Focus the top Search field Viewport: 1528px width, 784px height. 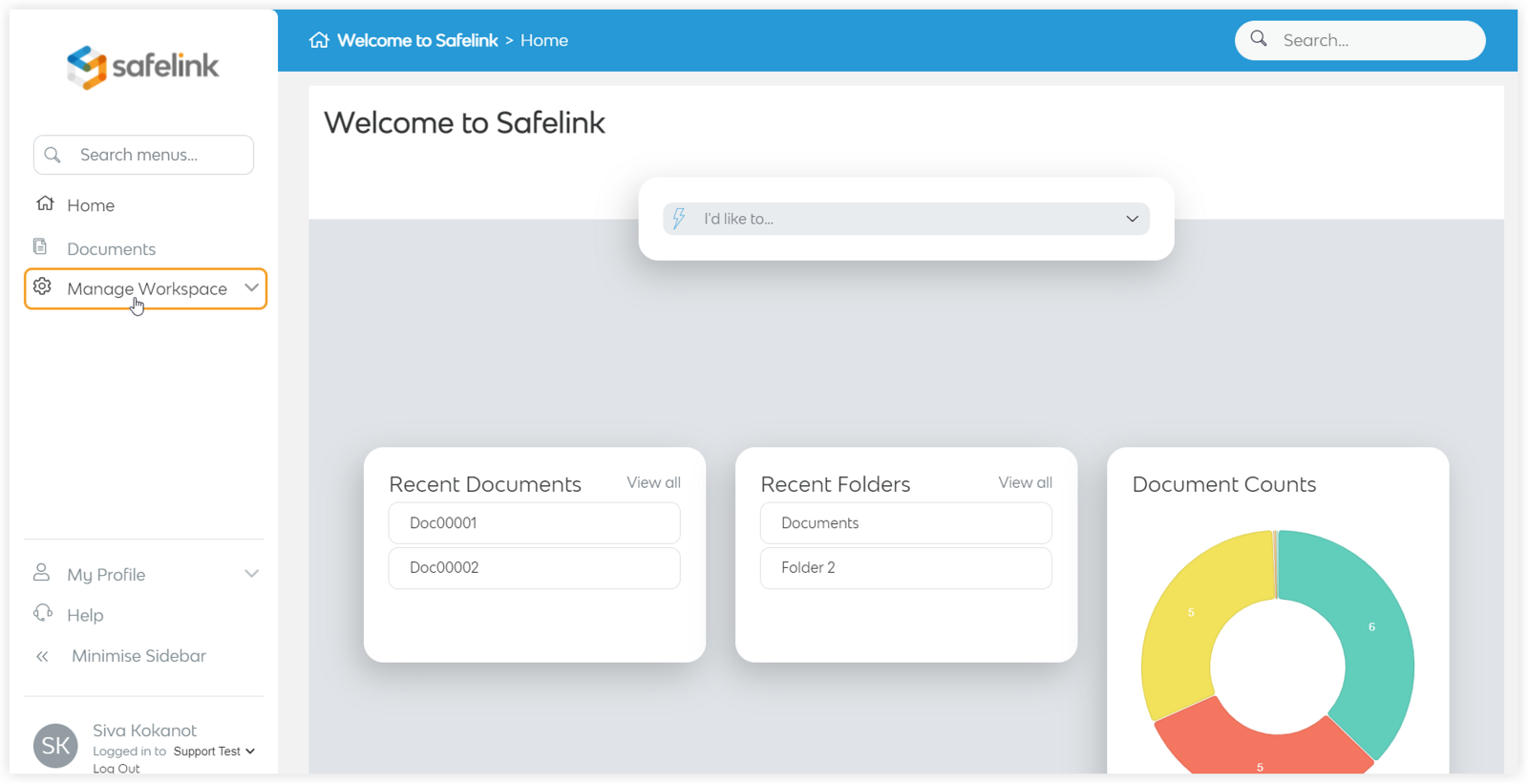click(x=1360, y=40)
